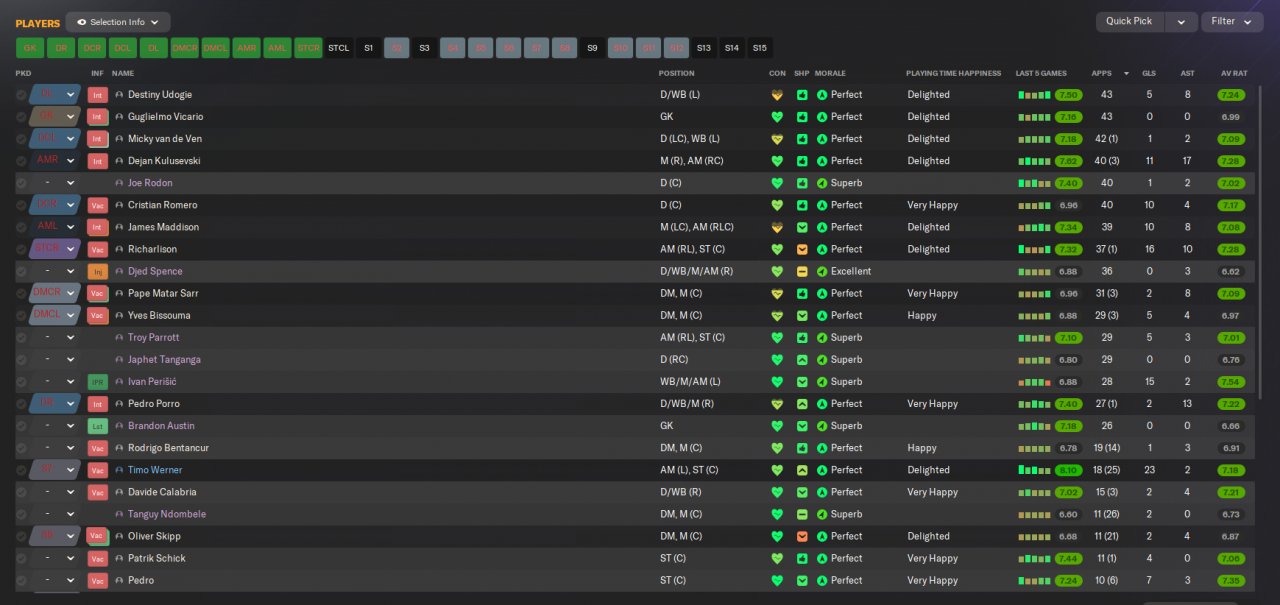Click Djed Spence's Inj injury badge
Image resolution: width=1280 pixels, height=605 pixels.
97,271
